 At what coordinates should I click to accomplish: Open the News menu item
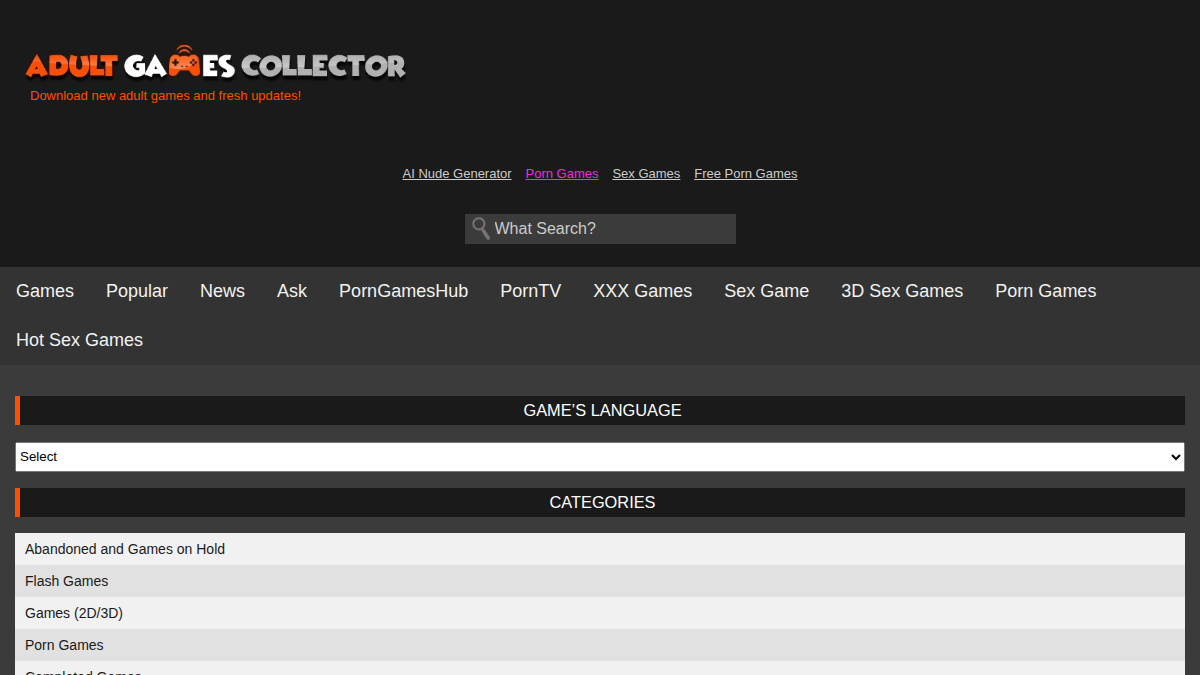click(222, 291)
